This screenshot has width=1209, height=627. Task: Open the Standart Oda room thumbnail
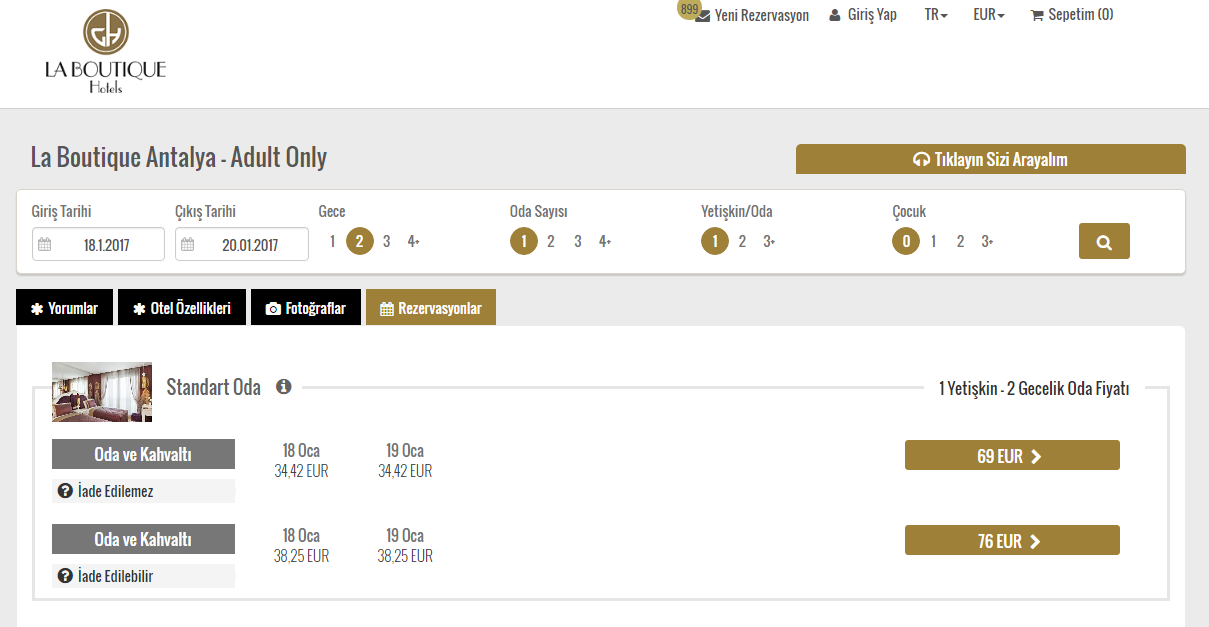[102, 391]
